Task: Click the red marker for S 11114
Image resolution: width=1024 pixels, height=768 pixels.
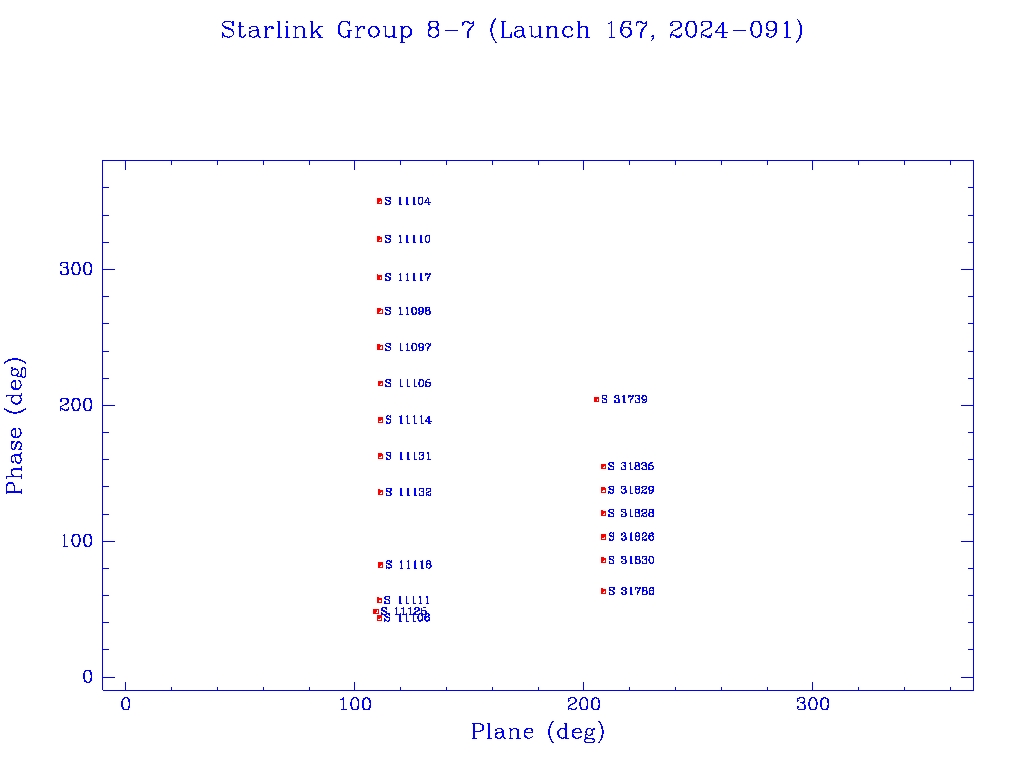Action: click(x=381, y=420)
